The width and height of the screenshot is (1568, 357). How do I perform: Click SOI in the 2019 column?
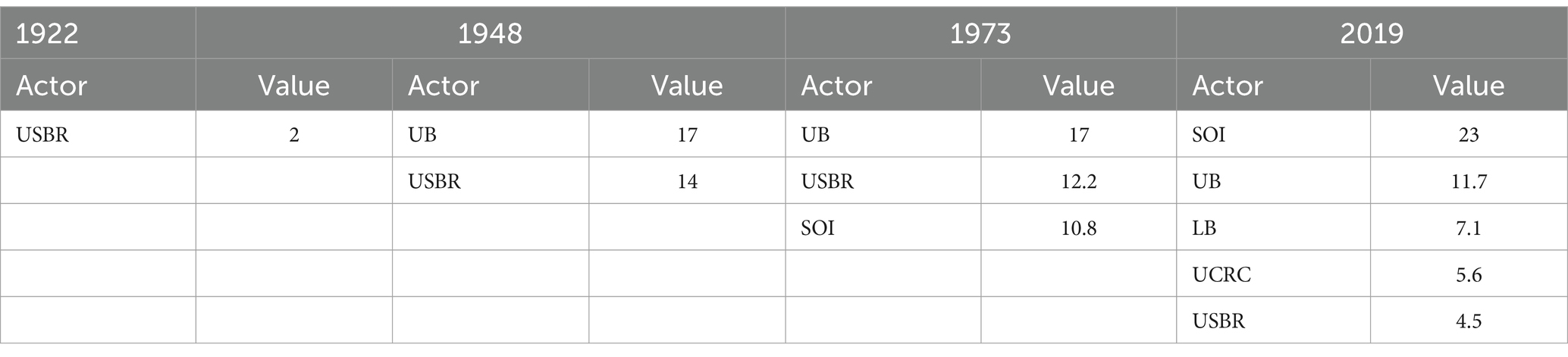(1273, 134)
